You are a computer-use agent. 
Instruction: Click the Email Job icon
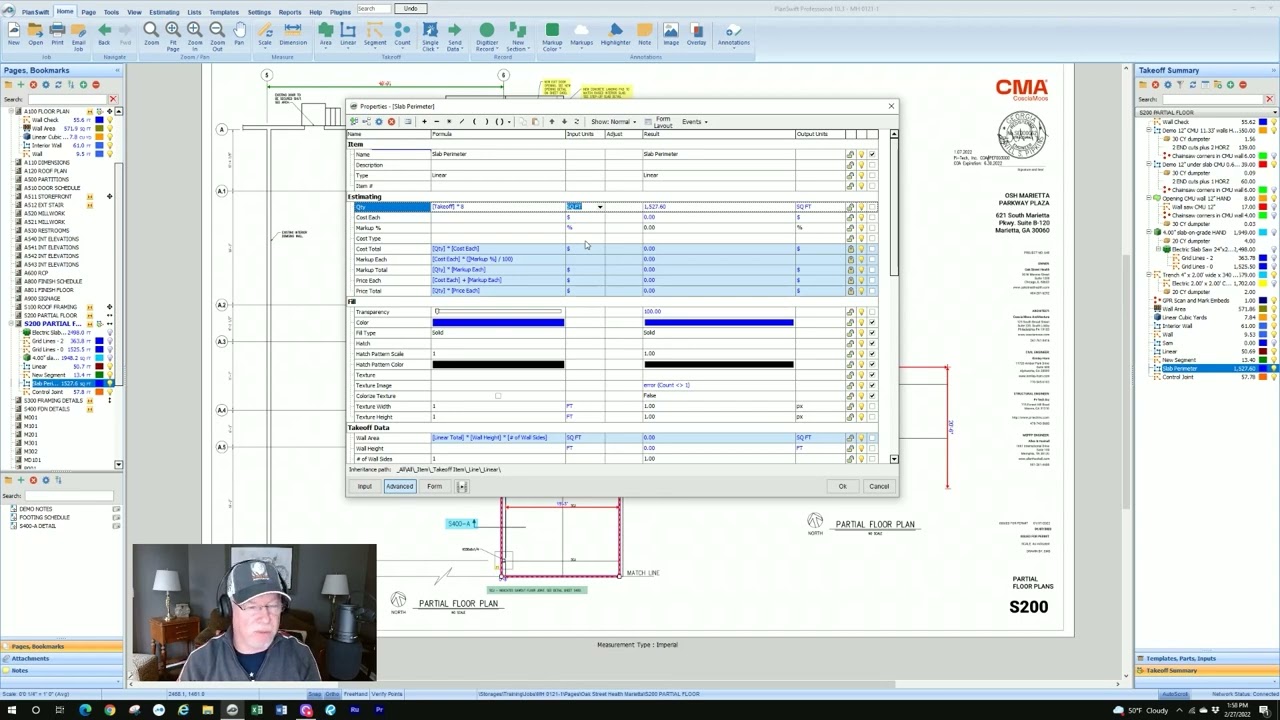[78, 36]
